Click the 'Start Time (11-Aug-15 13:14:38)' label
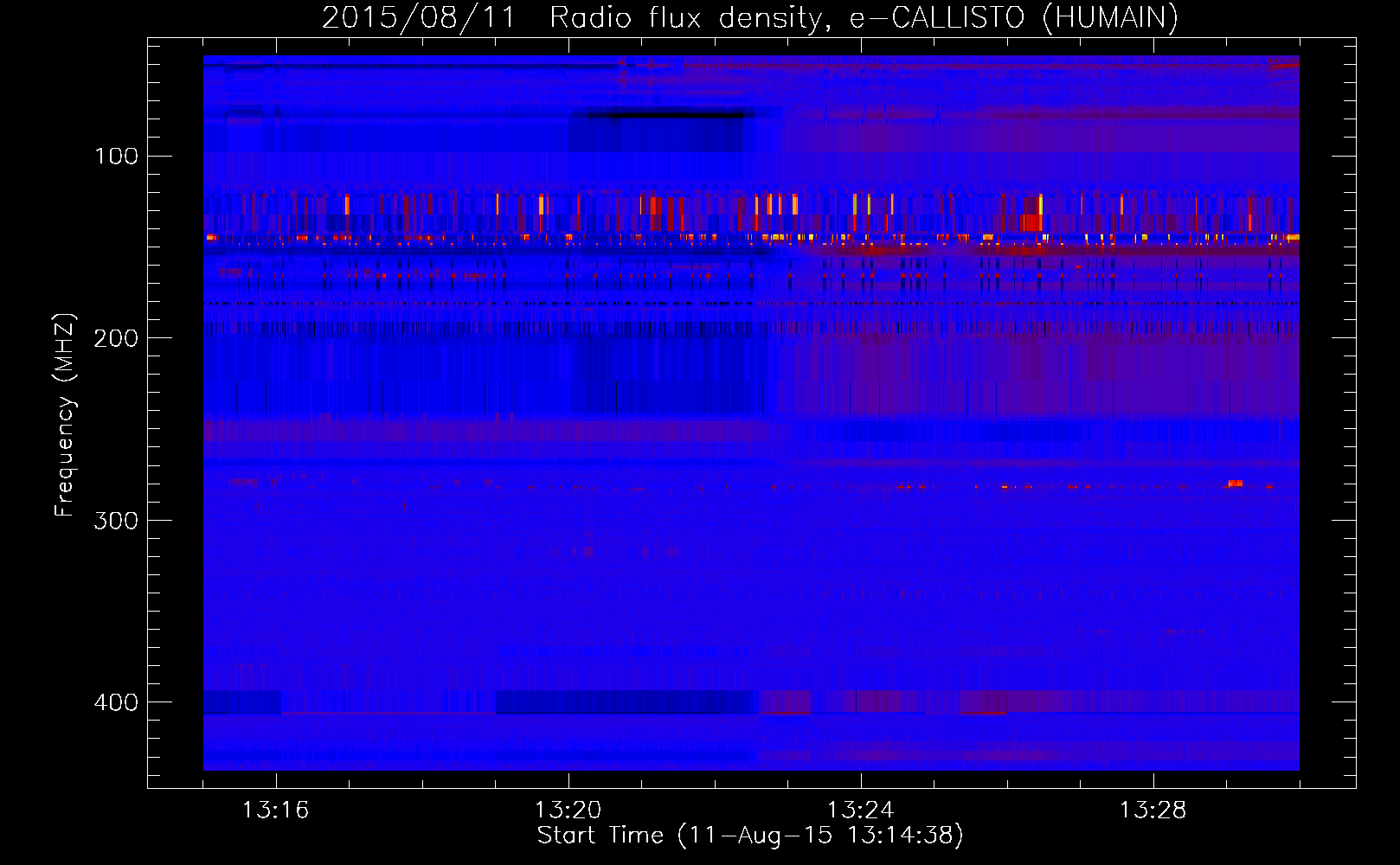This screenshot has width=1400, height=865. coord(750,836)
